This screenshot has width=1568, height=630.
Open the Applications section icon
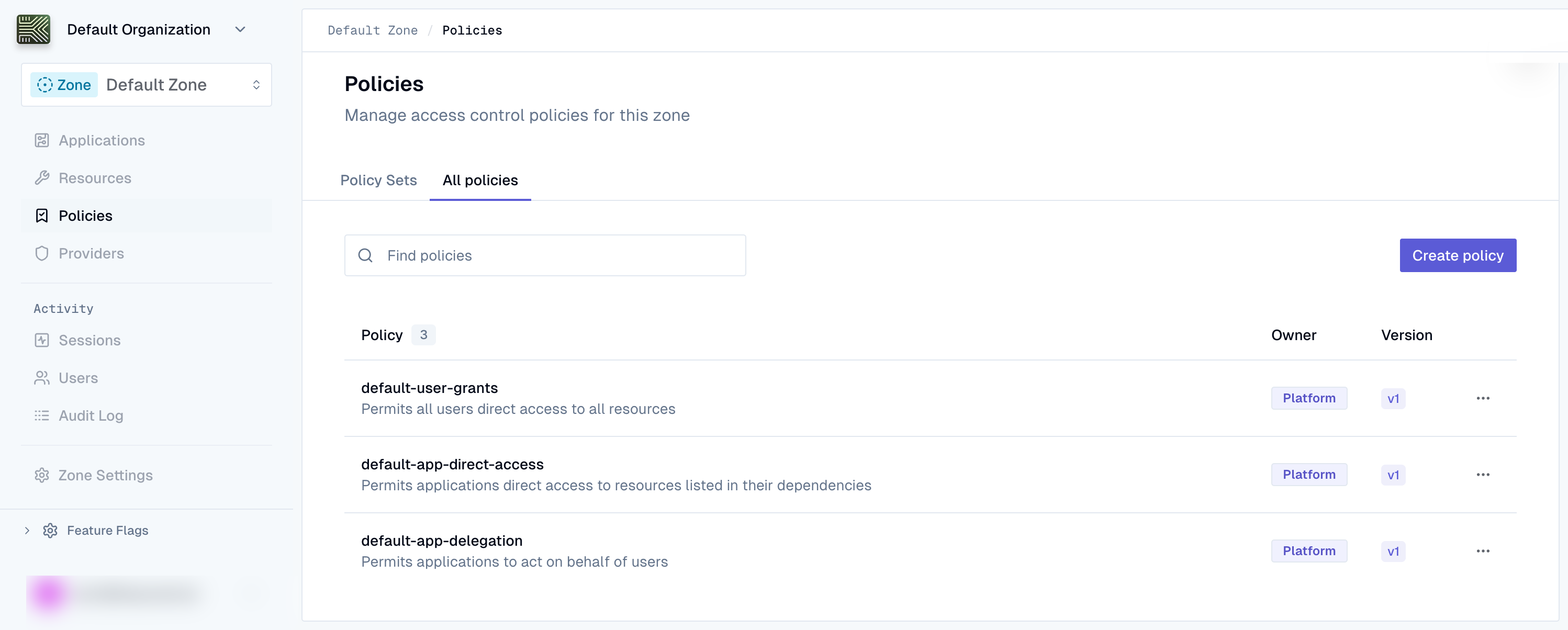click(41, 140)
